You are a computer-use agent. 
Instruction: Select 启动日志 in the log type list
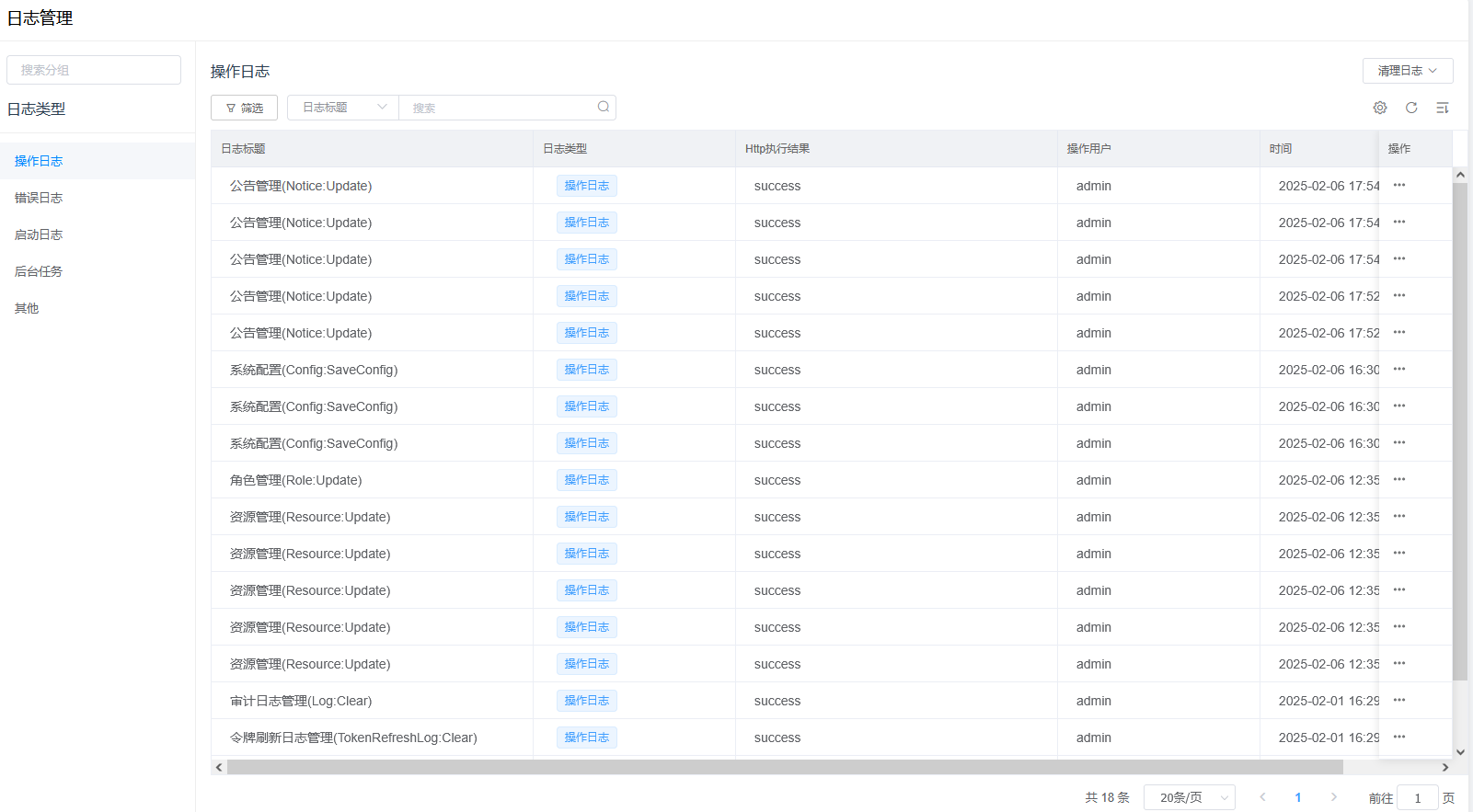click(39, 234)
